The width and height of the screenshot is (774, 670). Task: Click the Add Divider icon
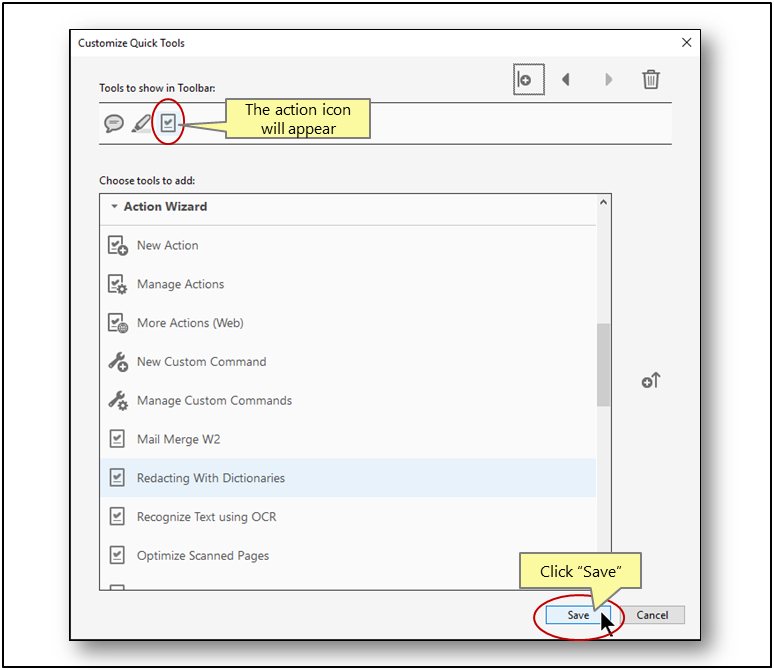[529, 79]
